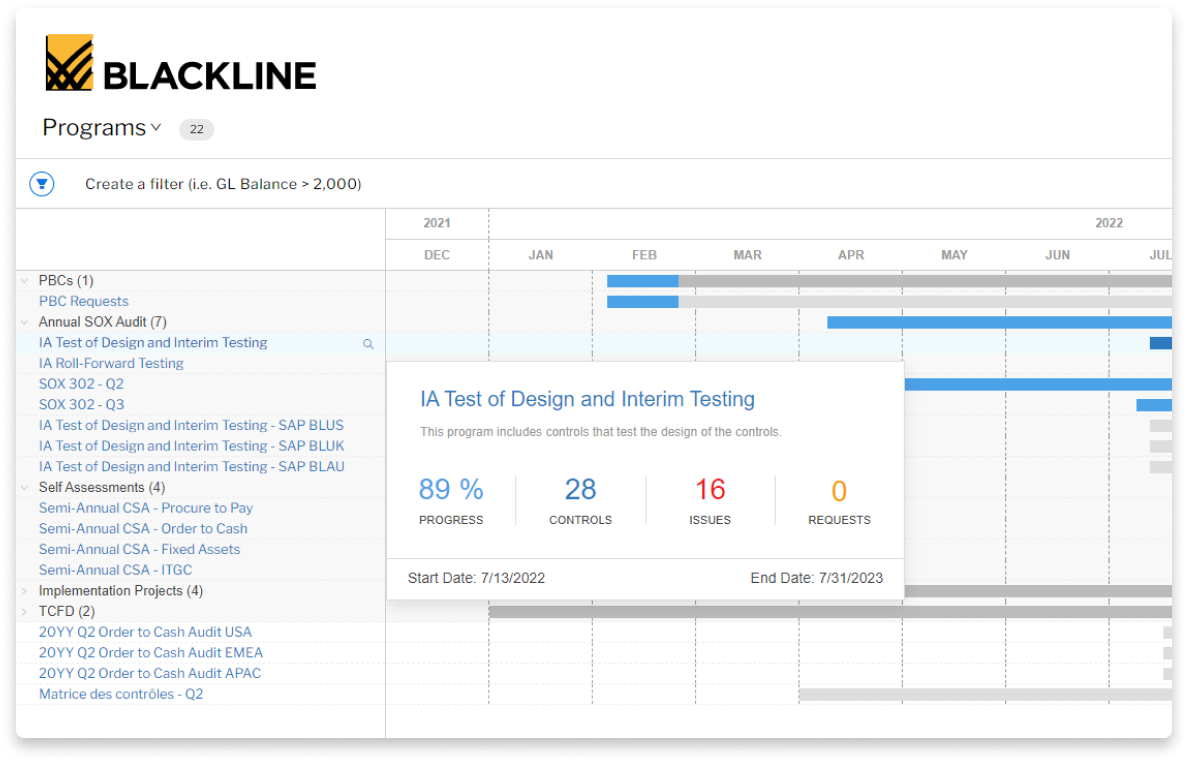The height and width of the screenshot is (762, 1188).
Task: Click the 16 issues count
Action: coord(710,489)
